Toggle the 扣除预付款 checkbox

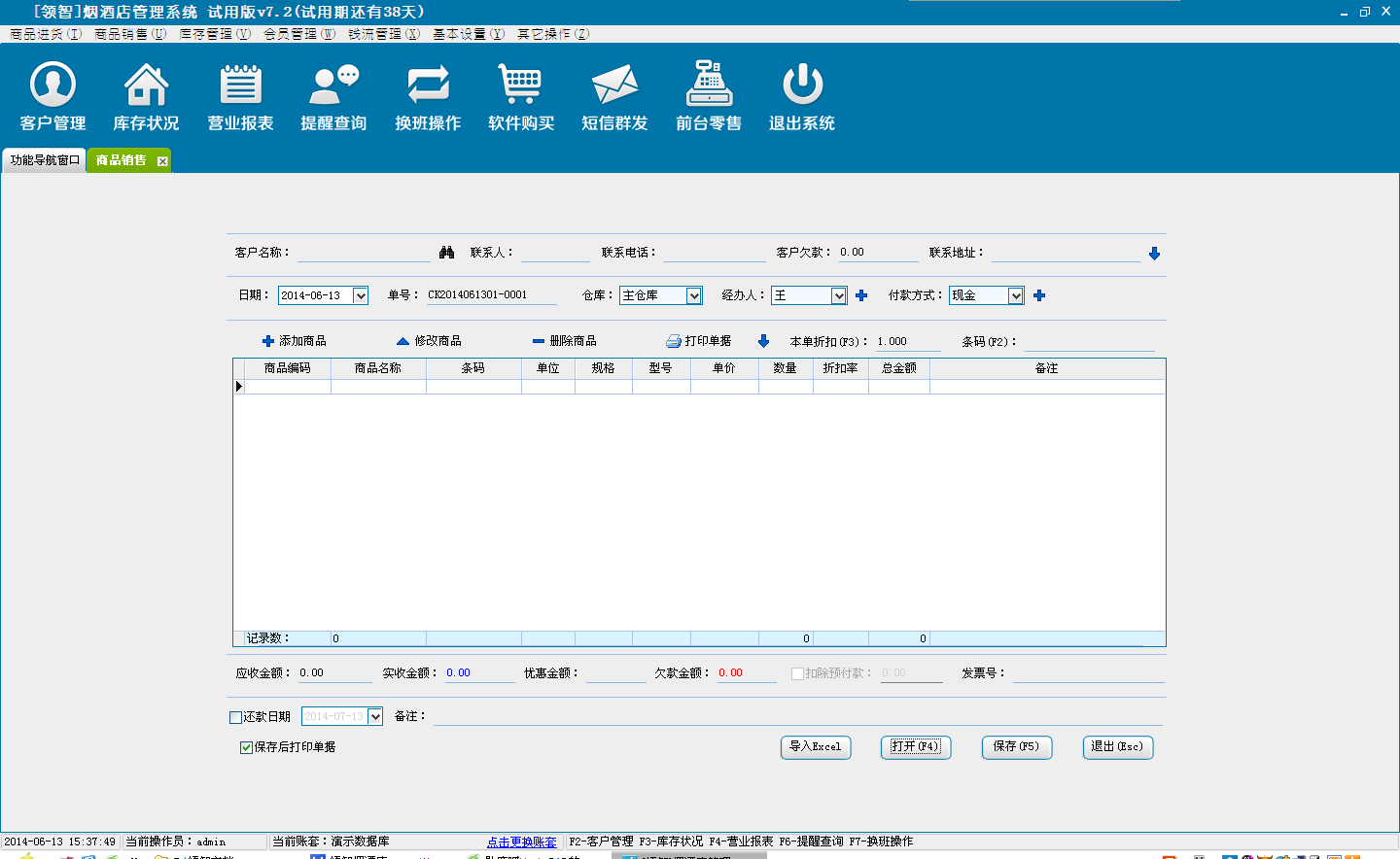click(x=797, y=673)
